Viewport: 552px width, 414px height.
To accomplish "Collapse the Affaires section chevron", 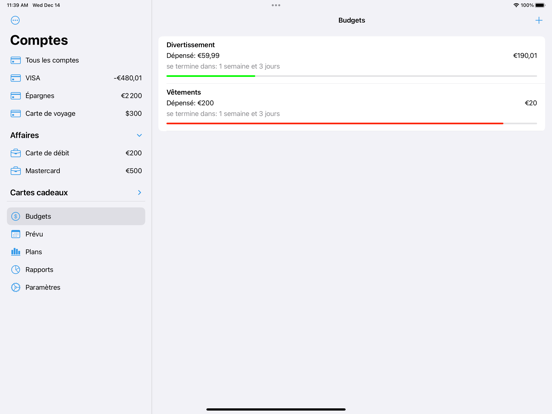I will click(x=139, y=135).
